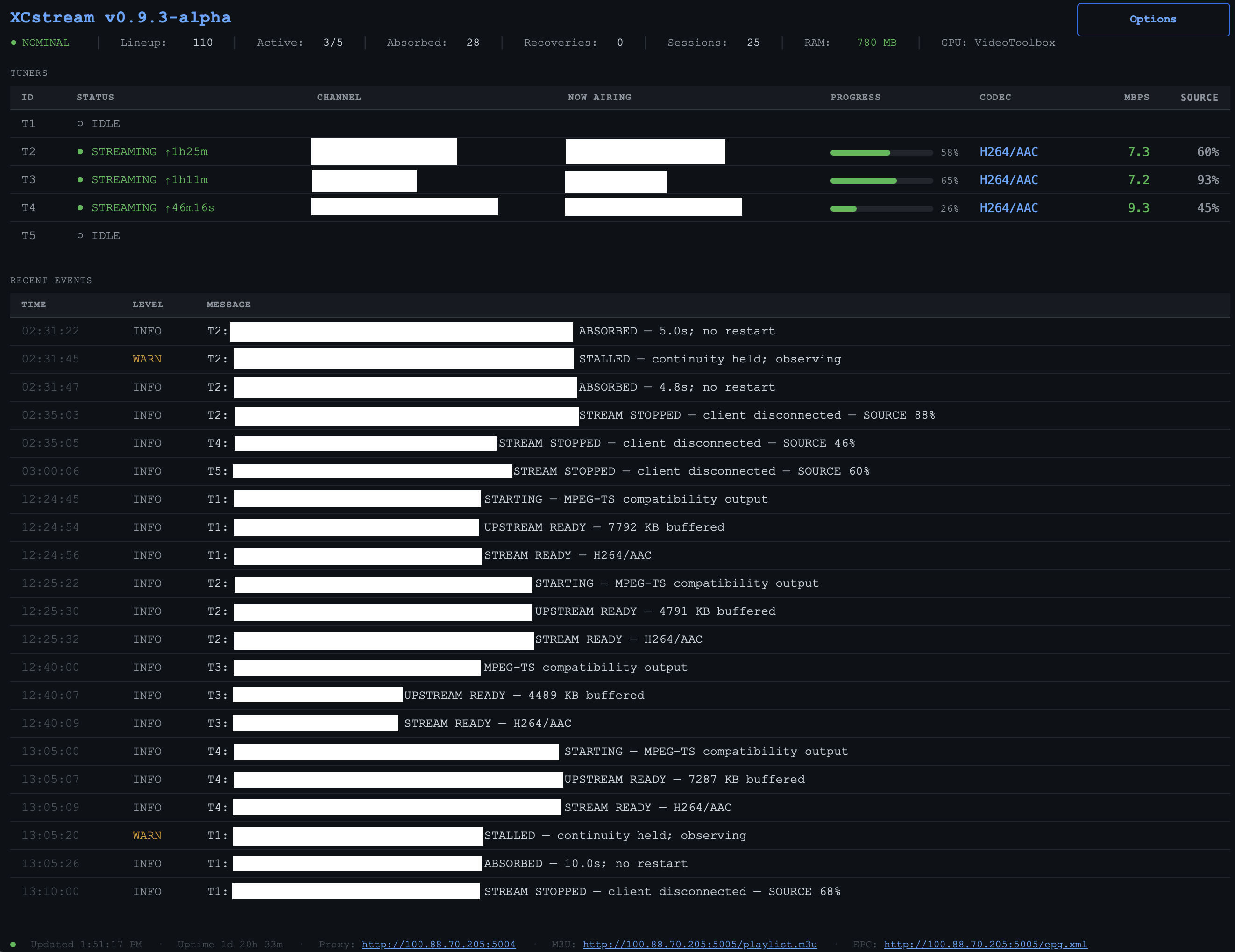Click the T3 progress bar at 65%
Screen dimensions: 1235x952
coord(881,181)
